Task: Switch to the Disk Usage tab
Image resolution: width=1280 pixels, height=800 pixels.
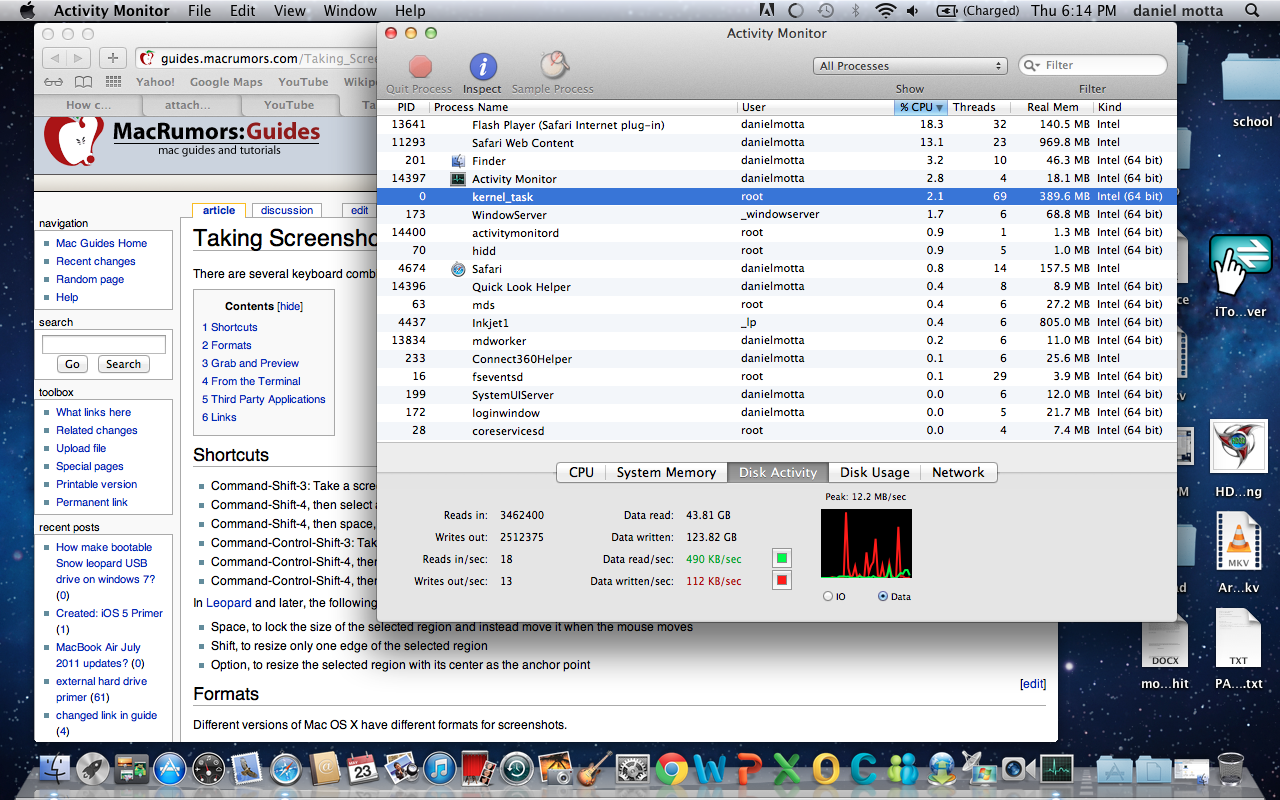Action: [875, 472]
